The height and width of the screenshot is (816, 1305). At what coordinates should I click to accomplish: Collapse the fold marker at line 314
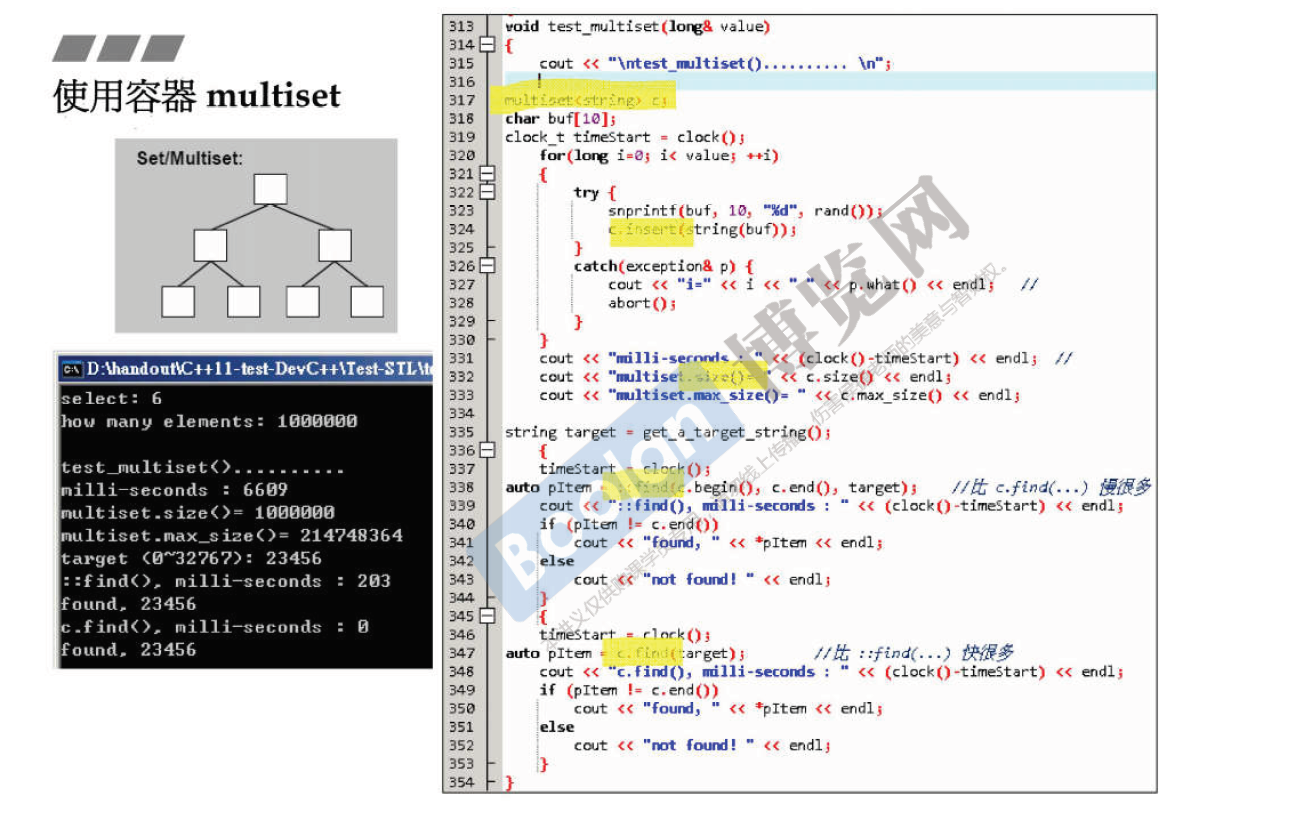(x=487, y=45)
